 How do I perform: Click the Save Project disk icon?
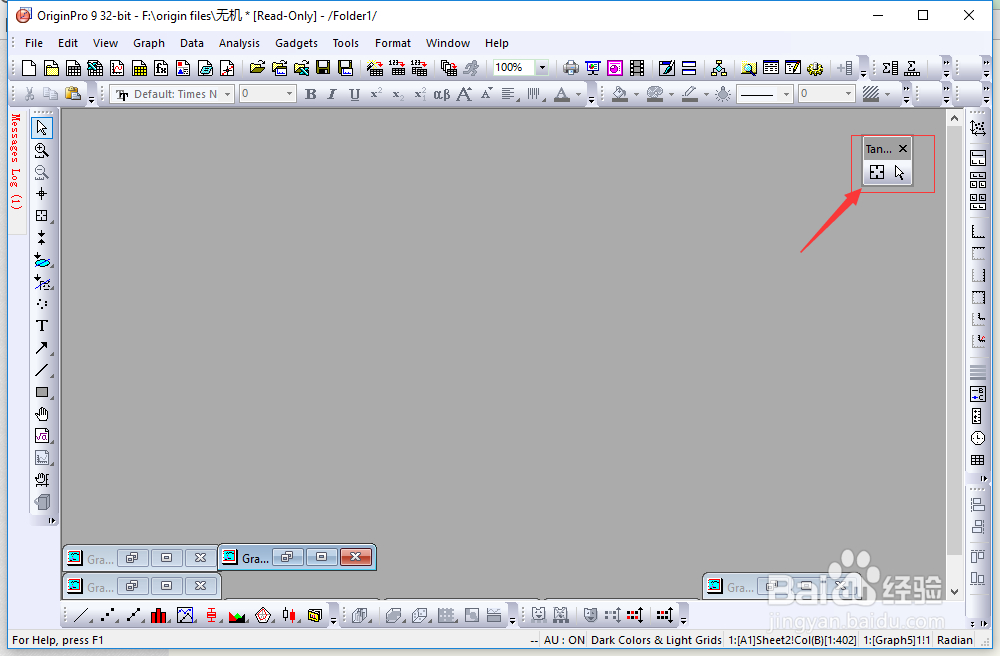point(323,68)
